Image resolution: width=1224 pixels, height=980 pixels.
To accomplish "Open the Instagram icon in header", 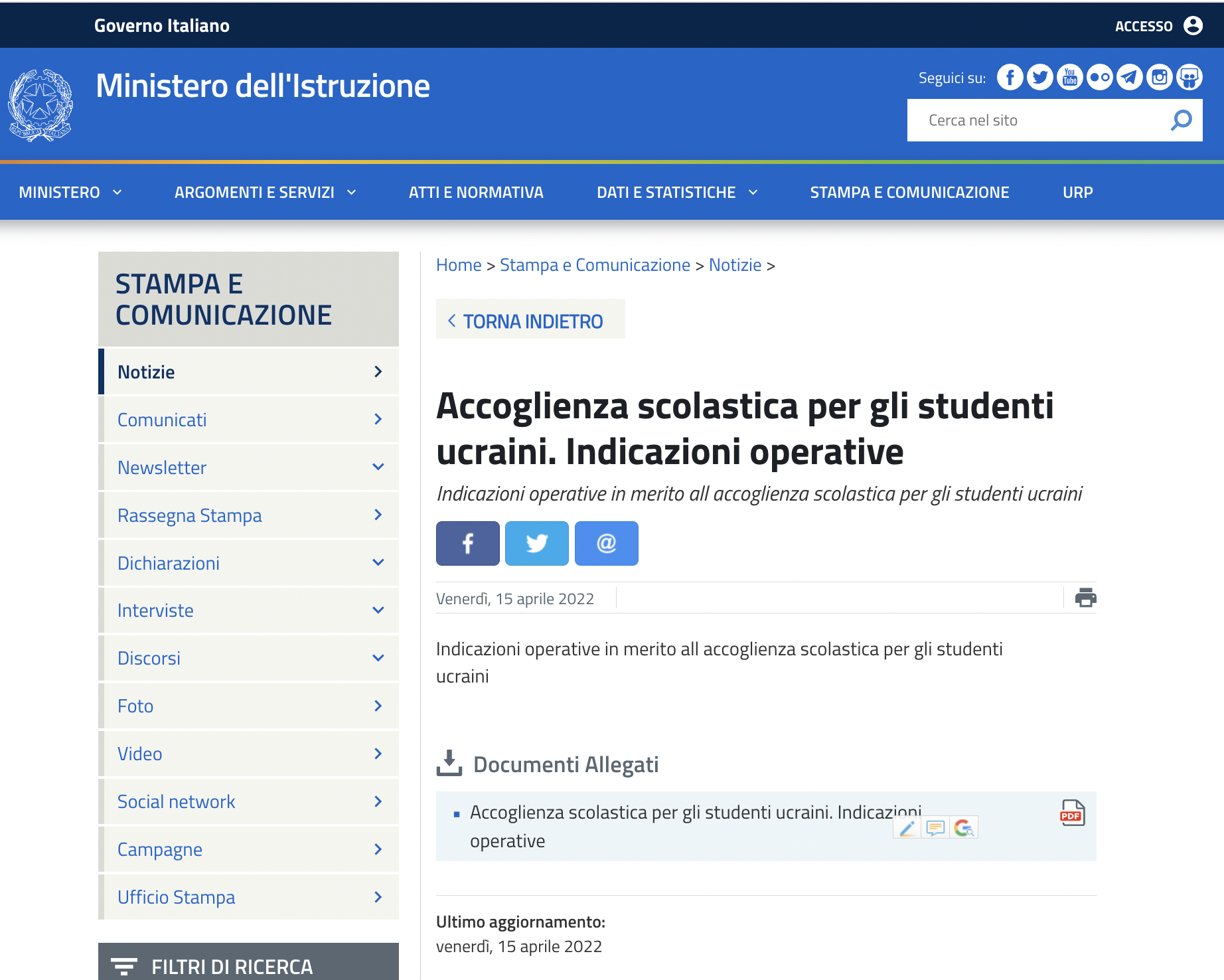I will coord(1159,78).
